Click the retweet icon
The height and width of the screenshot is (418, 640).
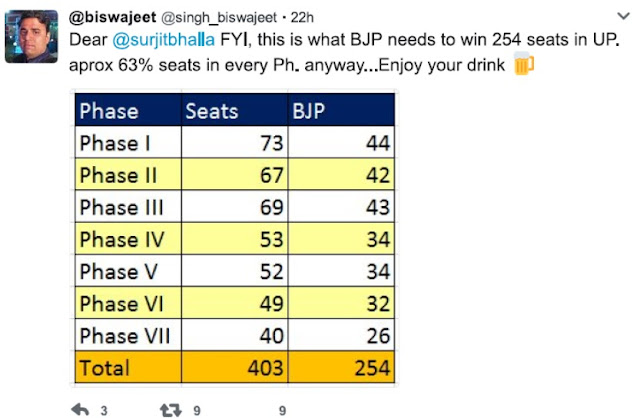[x=171, y=410]
